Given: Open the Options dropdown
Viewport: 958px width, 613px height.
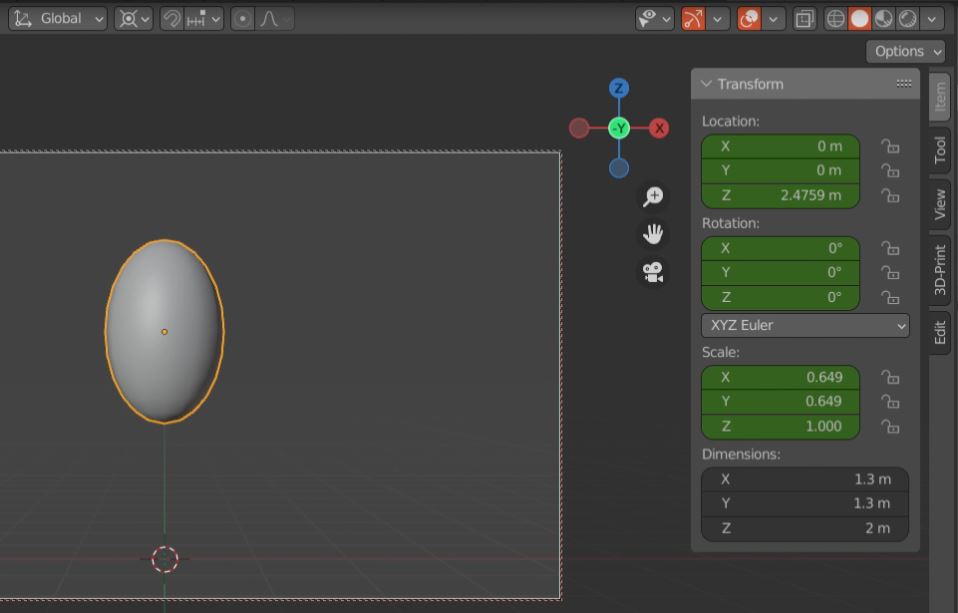Looking at the screenshot, I should tap(905, 51).
